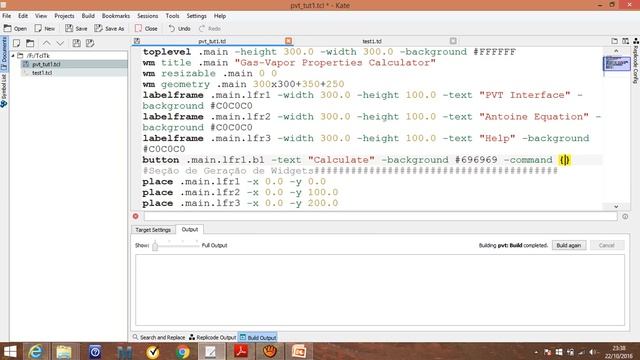Click the Kate taskbar icon
The height and width of the screenshot is (360, 640).
211,351
